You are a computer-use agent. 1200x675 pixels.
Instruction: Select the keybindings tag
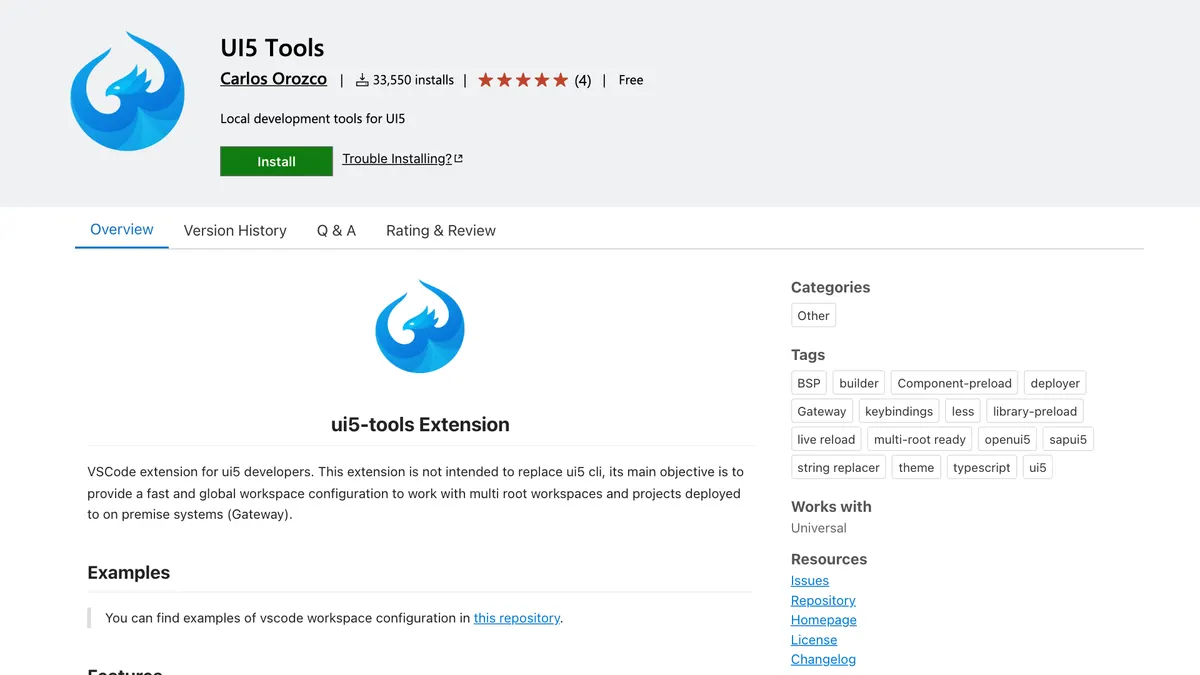[x=899, y=411]
